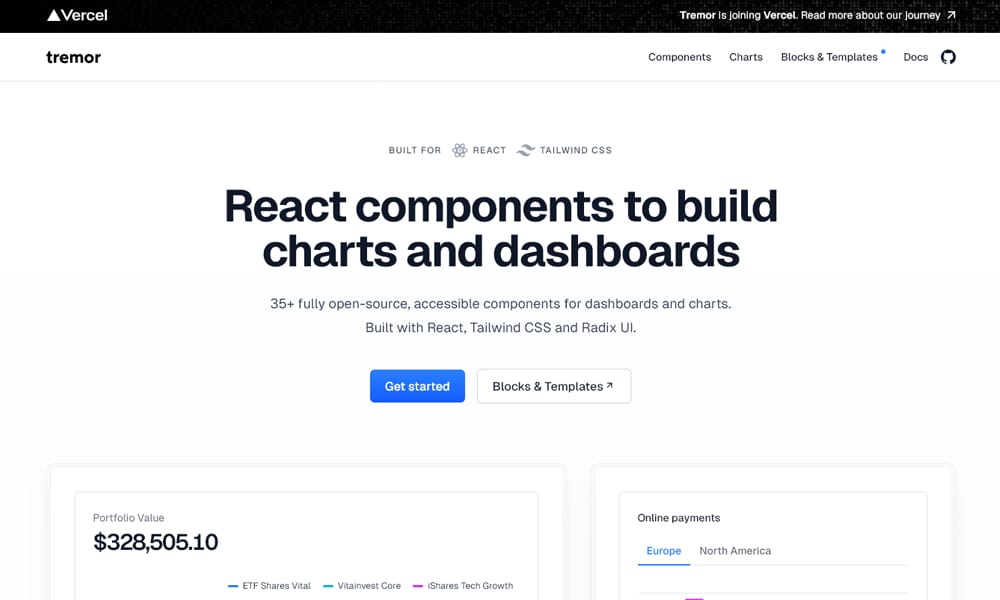1000x600 pixels.
Task: Toggle the ETF Shares Vital legend entry
Action: coord(268,586)
